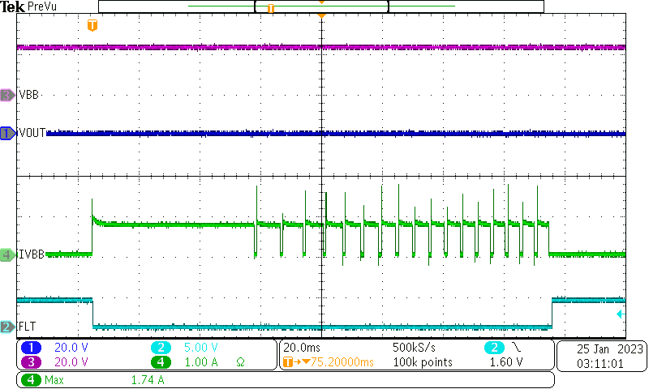649x389 pixels.
Task: Click the 1.74 A Max measurement value
Action: 148,380
